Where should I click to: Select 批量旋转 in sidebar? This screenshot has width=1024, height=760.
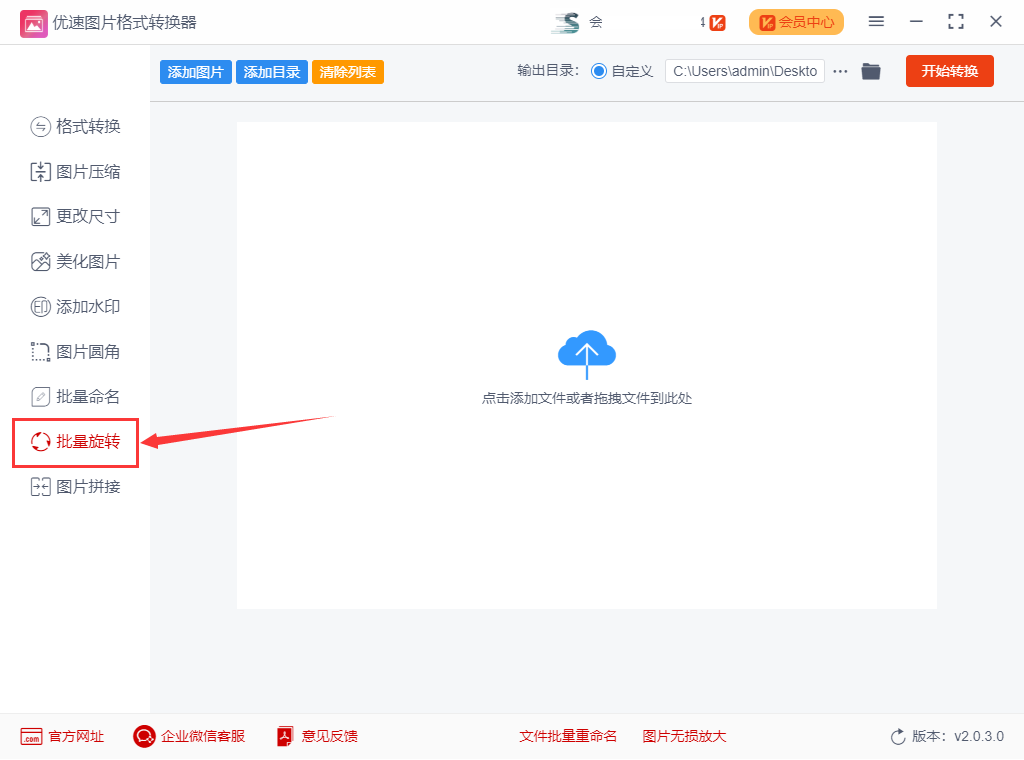pyautogui.click(x=76, y=442)
